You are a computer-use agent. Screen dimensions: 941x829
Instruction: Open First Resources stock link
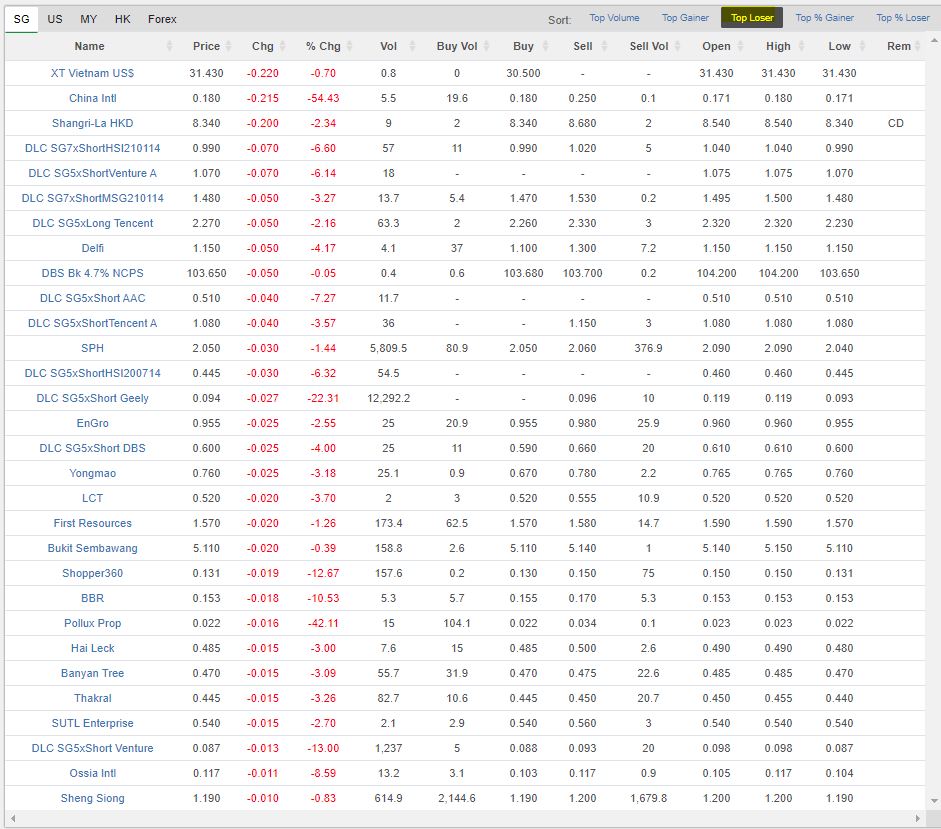[x=92, y=523]
